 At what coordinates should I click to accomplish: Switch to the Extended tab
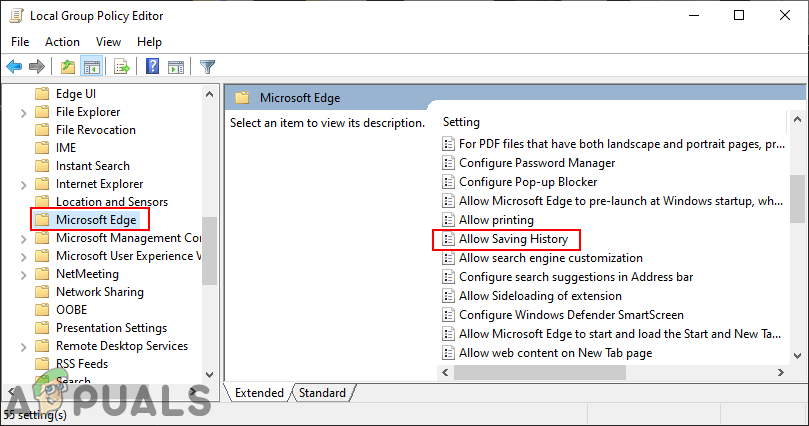(x=259, y=393)
